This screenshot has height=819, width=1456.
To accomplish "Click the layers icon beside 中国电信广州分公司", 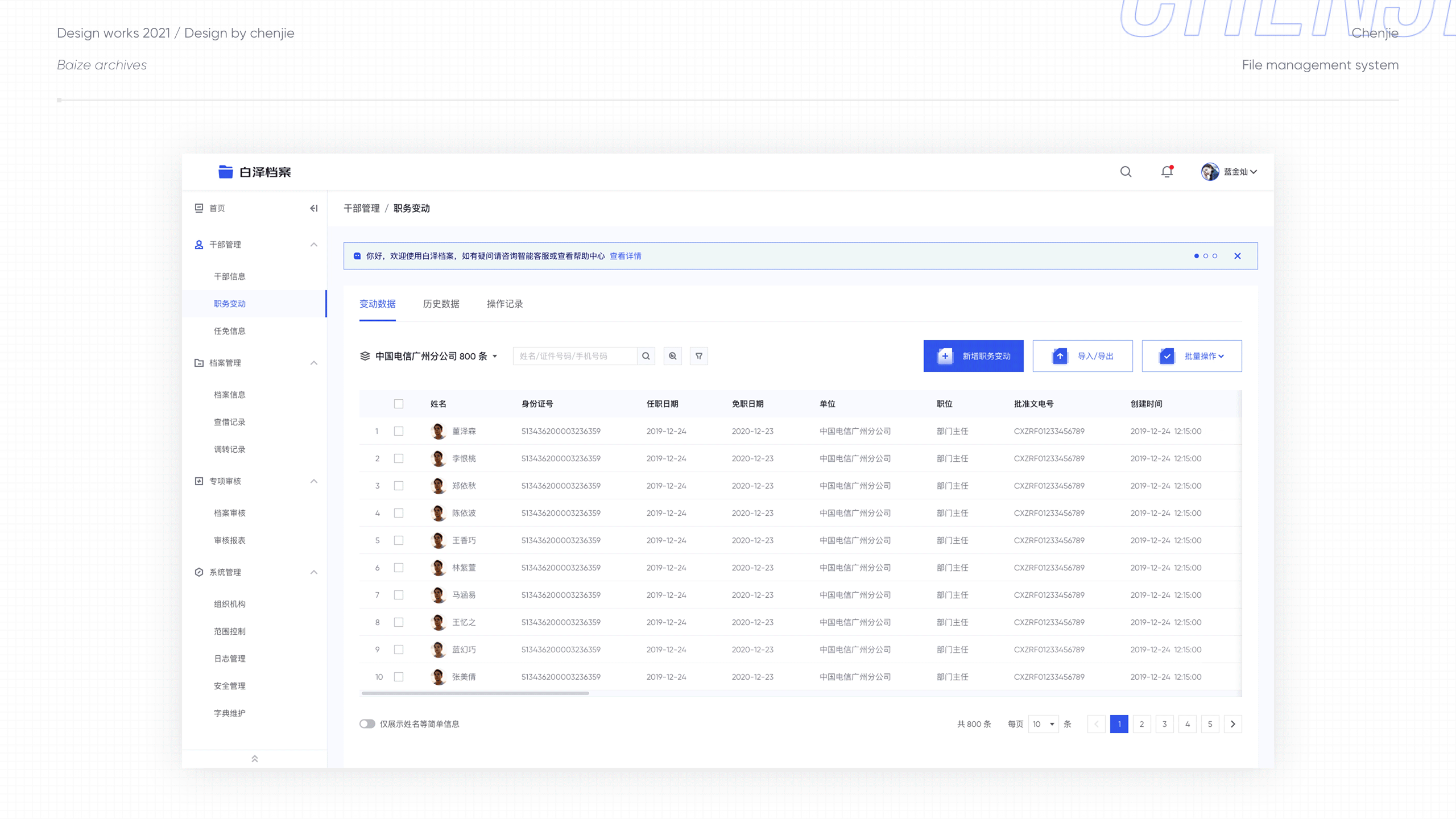I will (x=365, y=356).
